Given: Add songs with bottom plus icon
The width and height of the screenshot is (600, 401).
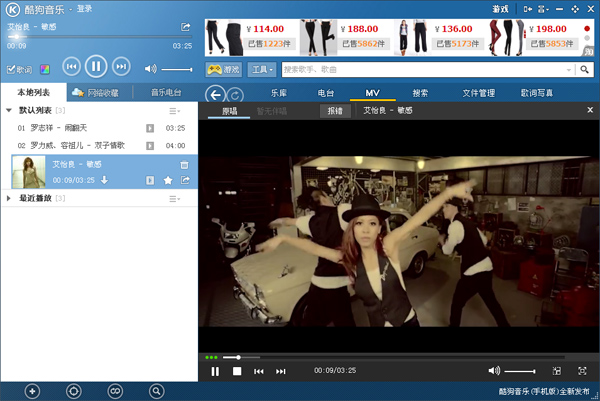Looking at the screenshot, I should coord(32,391).
